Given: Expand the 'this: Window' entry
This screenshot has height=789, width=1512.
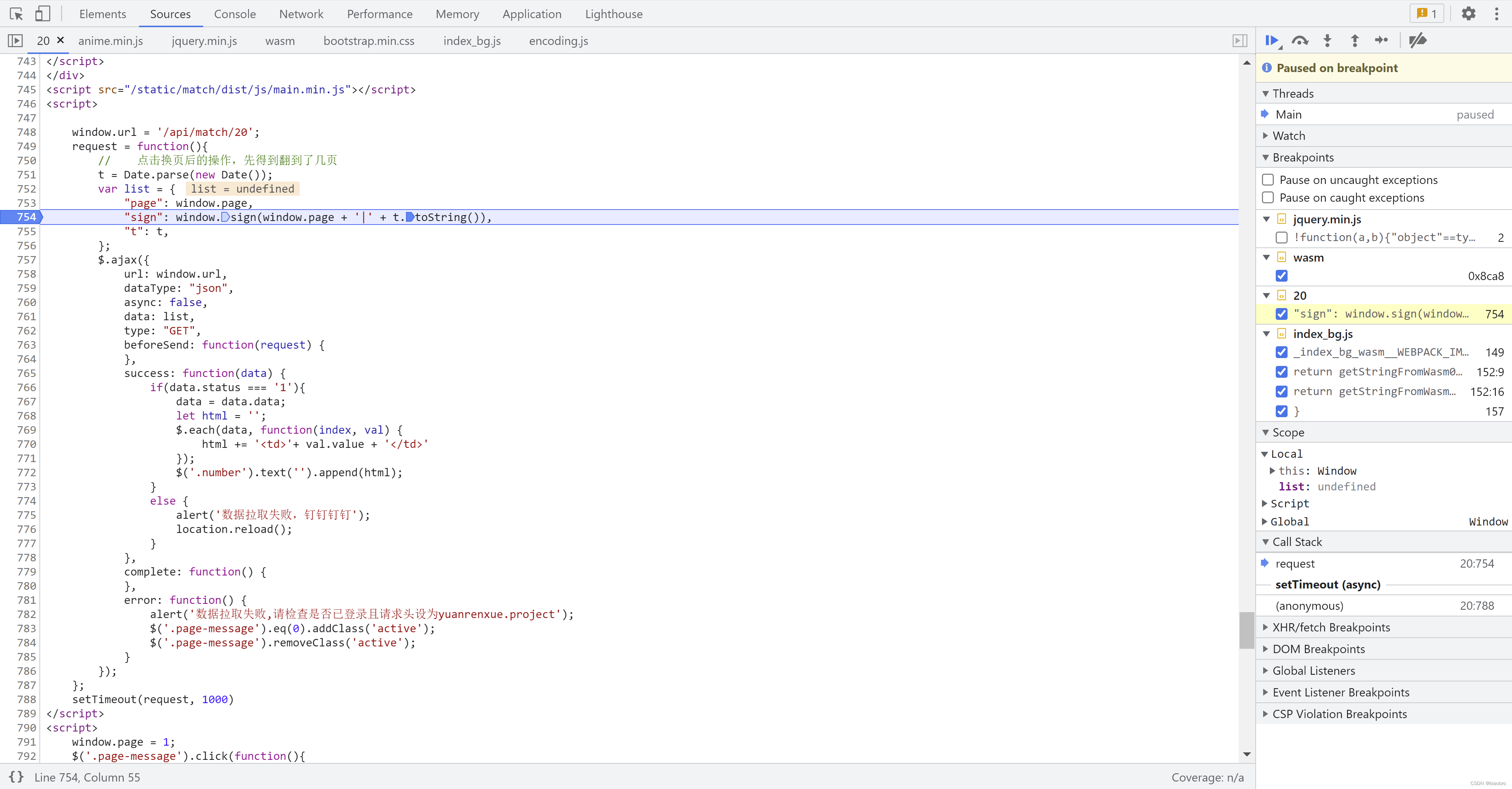Looking at the screenshot, I should 1272,470.
